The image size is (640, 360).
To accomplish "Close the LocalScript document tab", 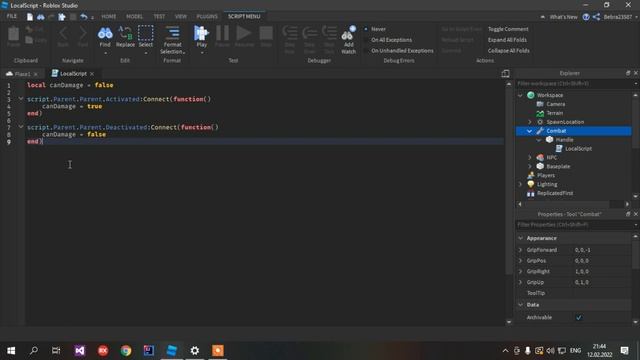I will click(x=92, y=73).
